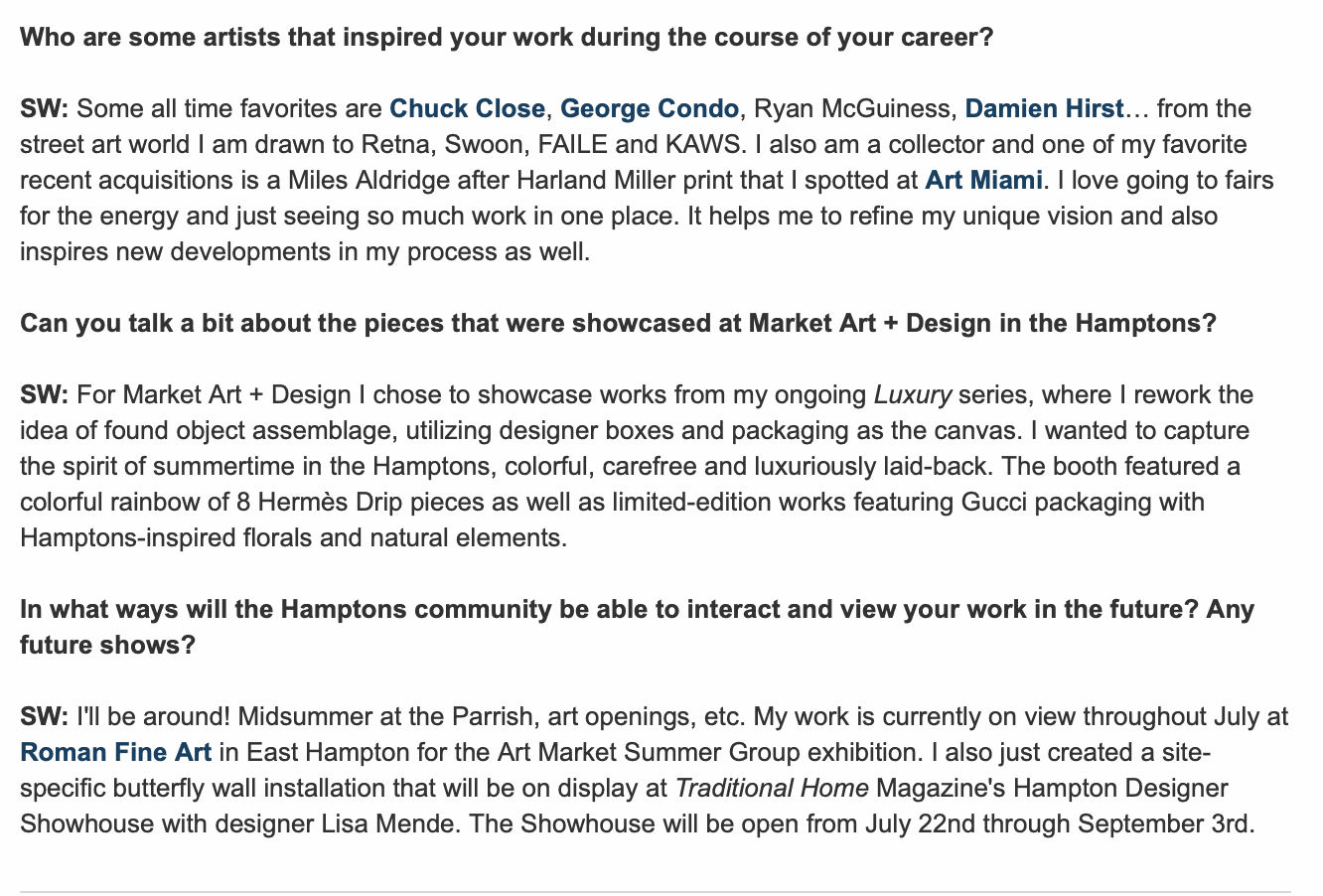The image size is (1323, 896).
Task: Click the SW: label before "I'll be around"
Action: tap(44, 716)
